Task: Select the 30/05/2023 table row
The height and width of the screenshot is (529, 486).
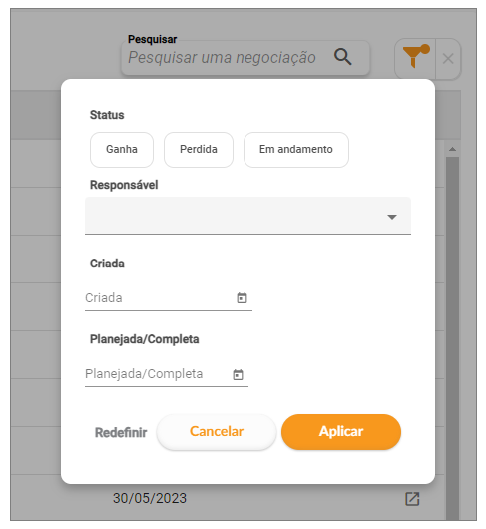Action: (227, 498)
